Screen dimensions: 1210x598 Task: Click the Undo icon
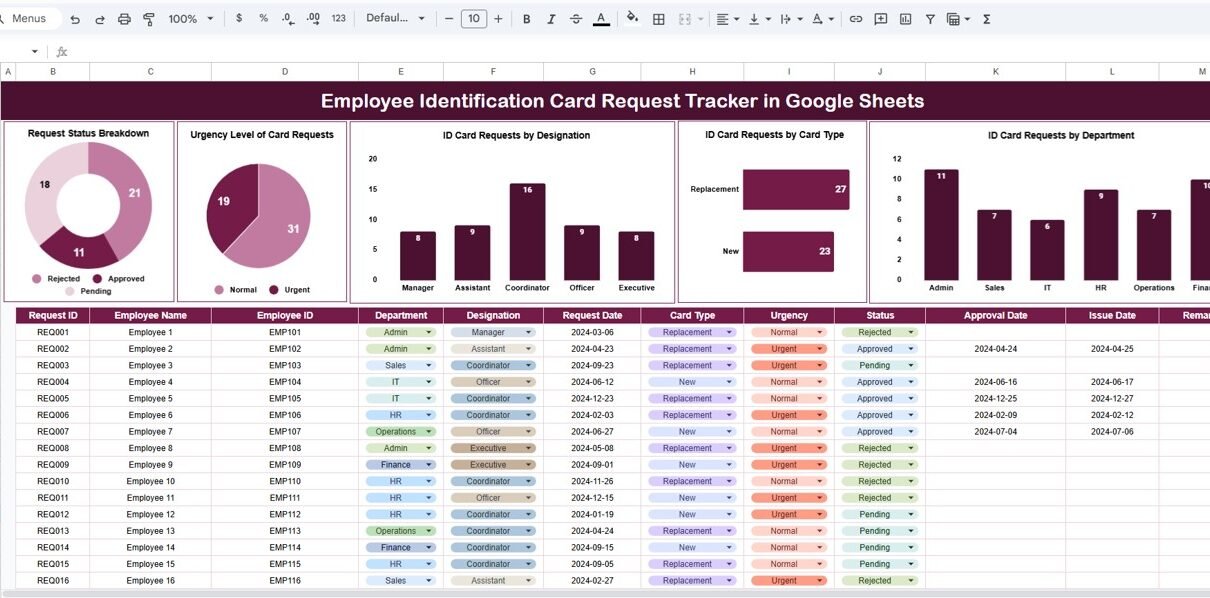pos(75,19)
